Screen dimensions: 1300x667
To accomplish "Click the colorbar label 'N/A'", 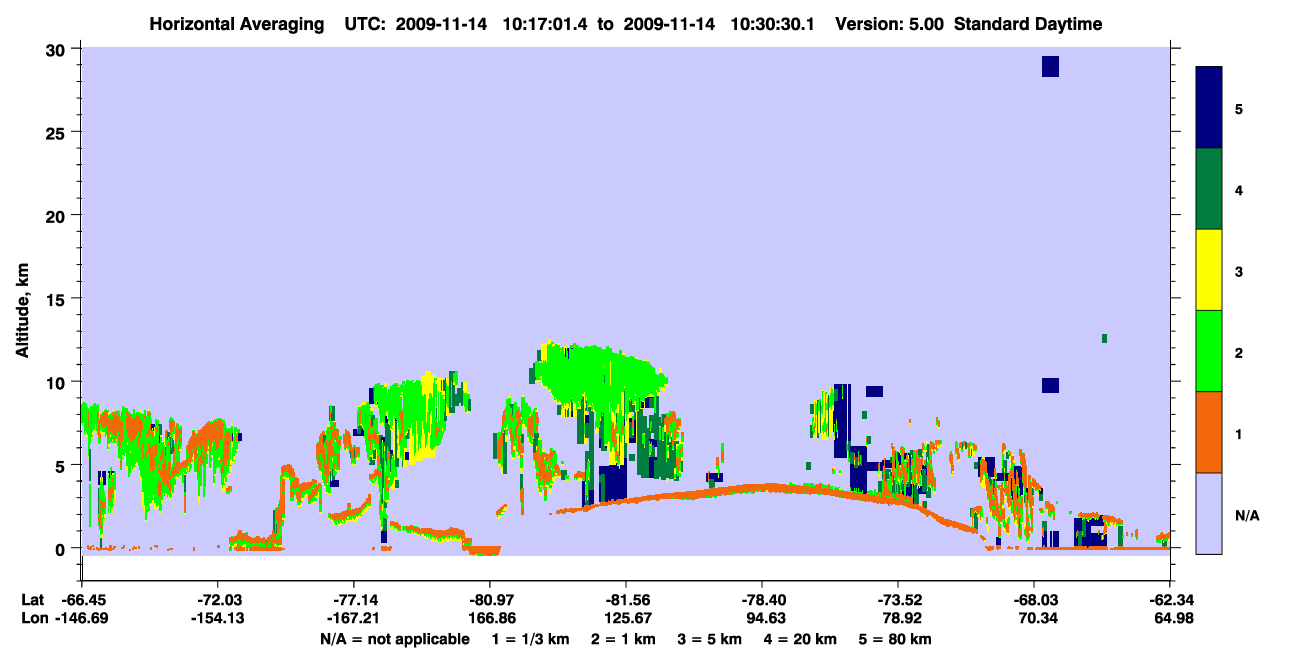I will pos(1247,515).
